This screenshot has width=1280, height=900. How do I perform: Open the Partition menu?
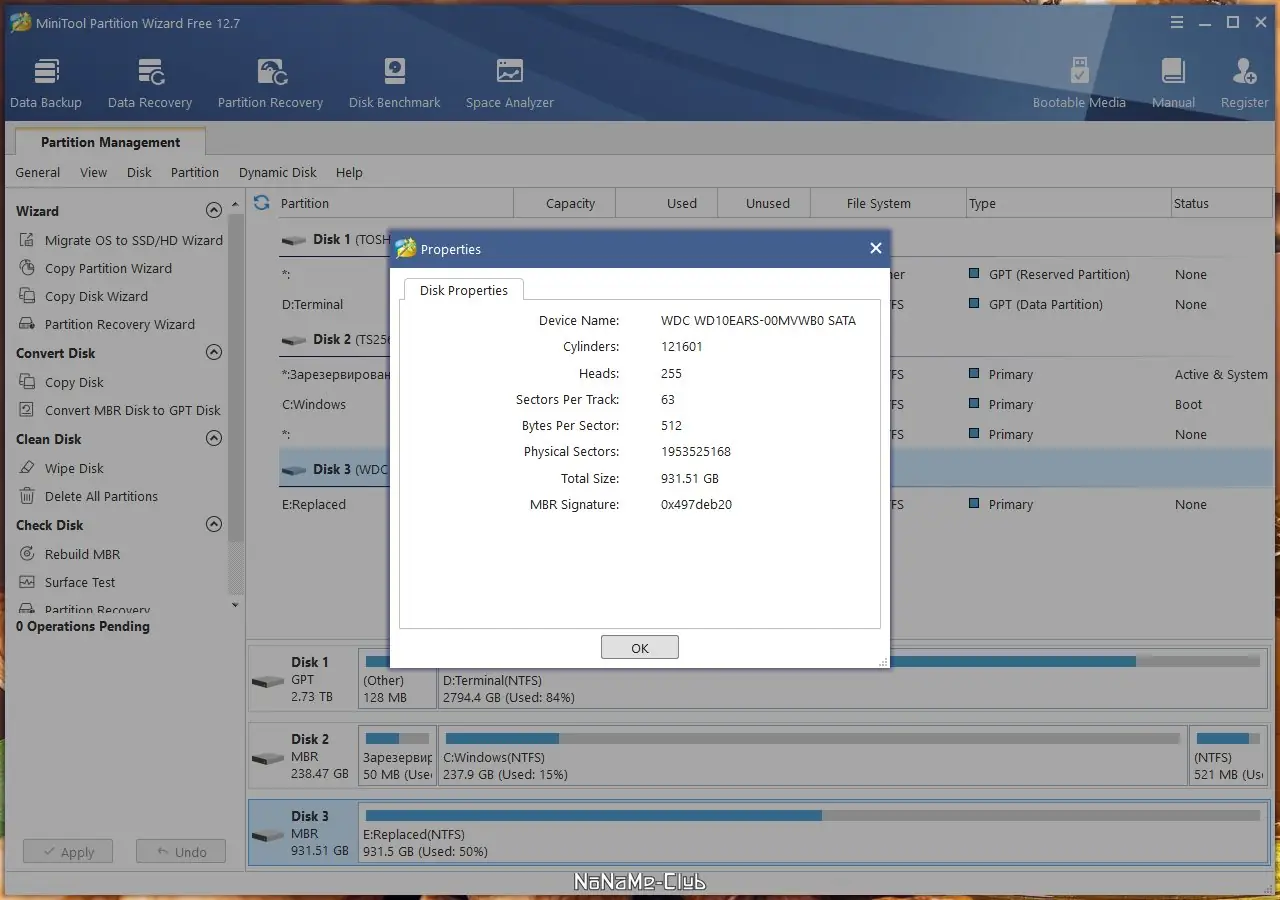(x=195, y=172)
